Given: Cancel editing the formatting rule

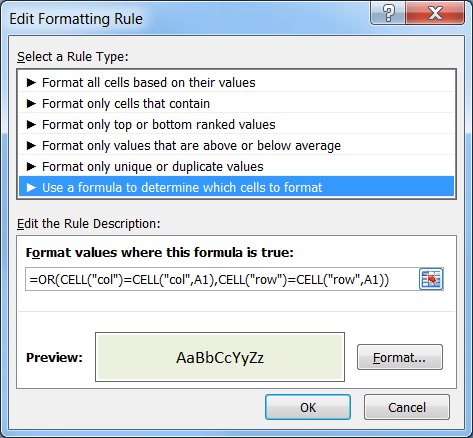Looking at the screenshot, I should click(x=407, y=407).
